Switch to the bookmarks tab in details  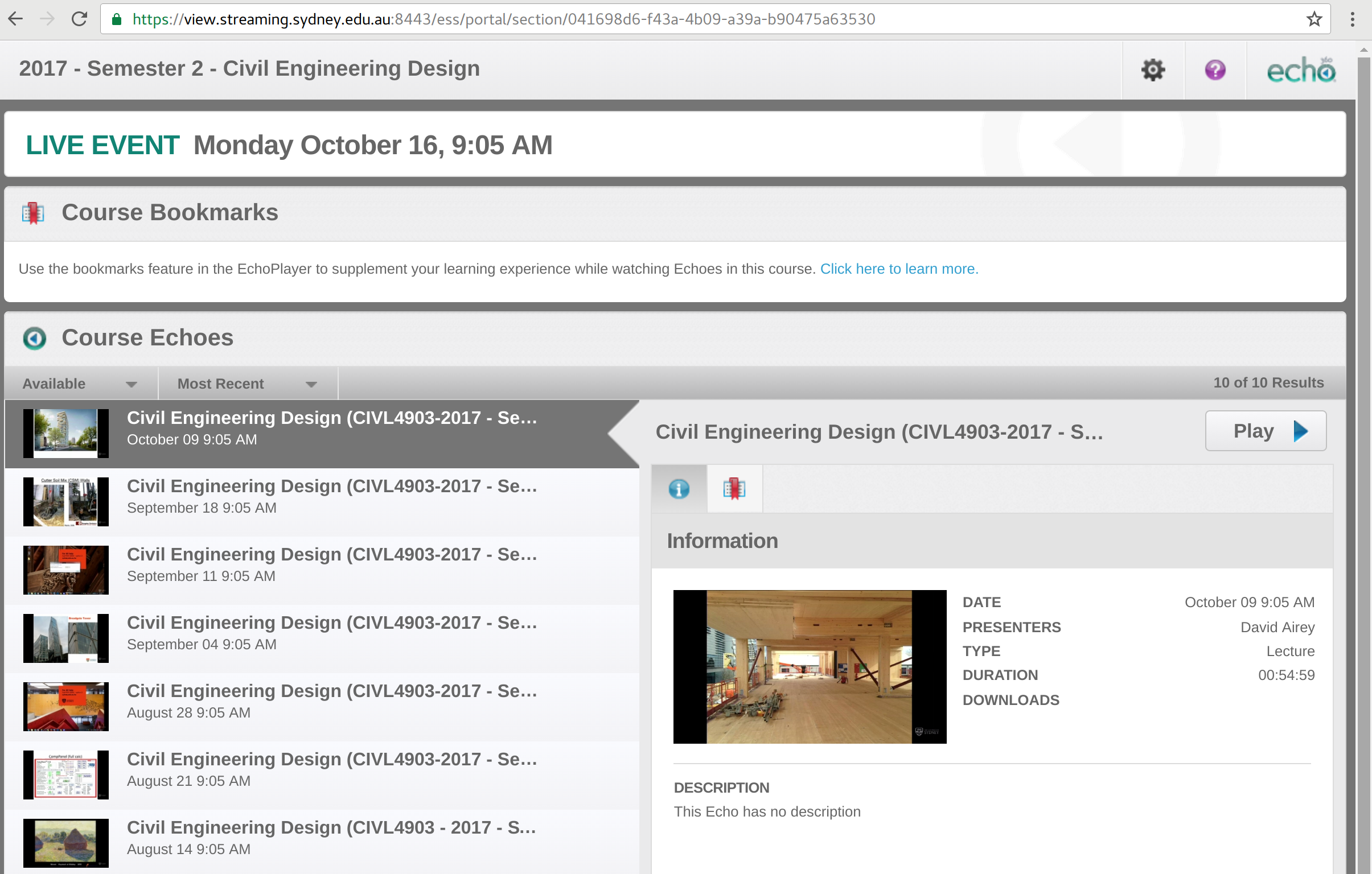pyautogui.click(x=734, y=489)
